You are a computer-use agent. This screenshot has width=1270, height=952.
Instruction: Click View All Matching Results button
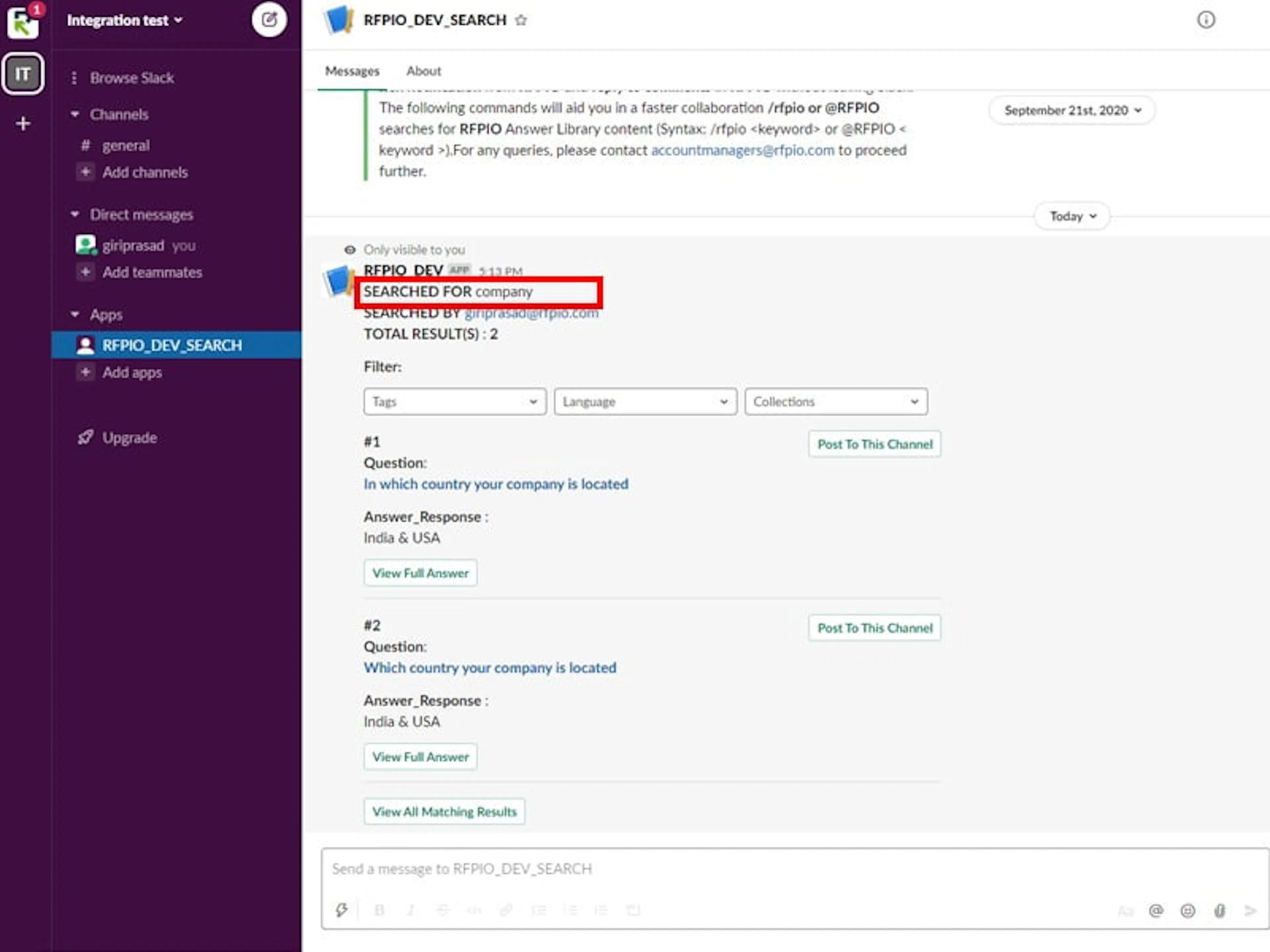click(x=444, y=812)
